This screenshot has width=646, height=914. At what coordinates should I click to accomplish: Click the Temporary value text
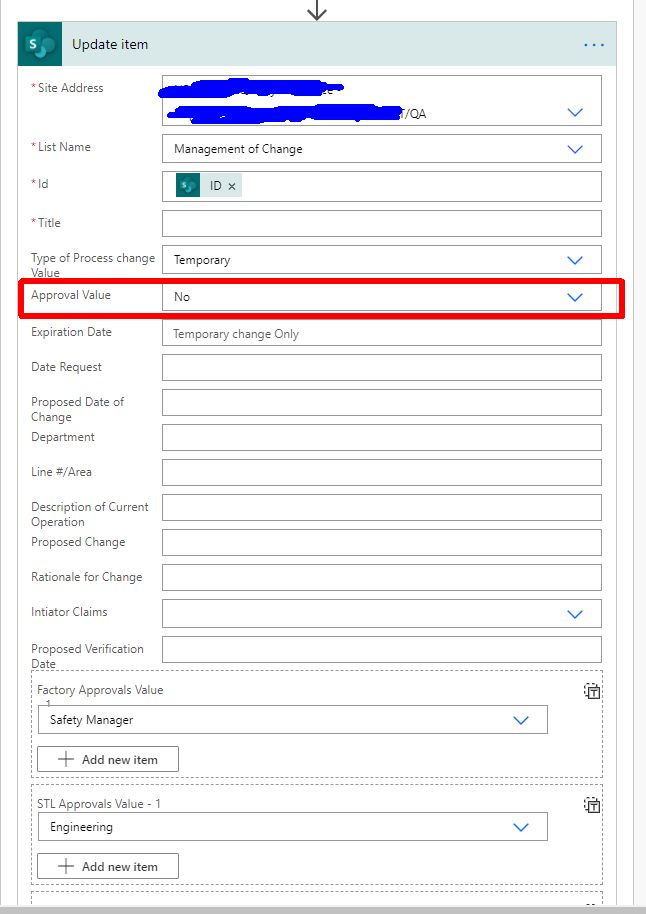202,261
